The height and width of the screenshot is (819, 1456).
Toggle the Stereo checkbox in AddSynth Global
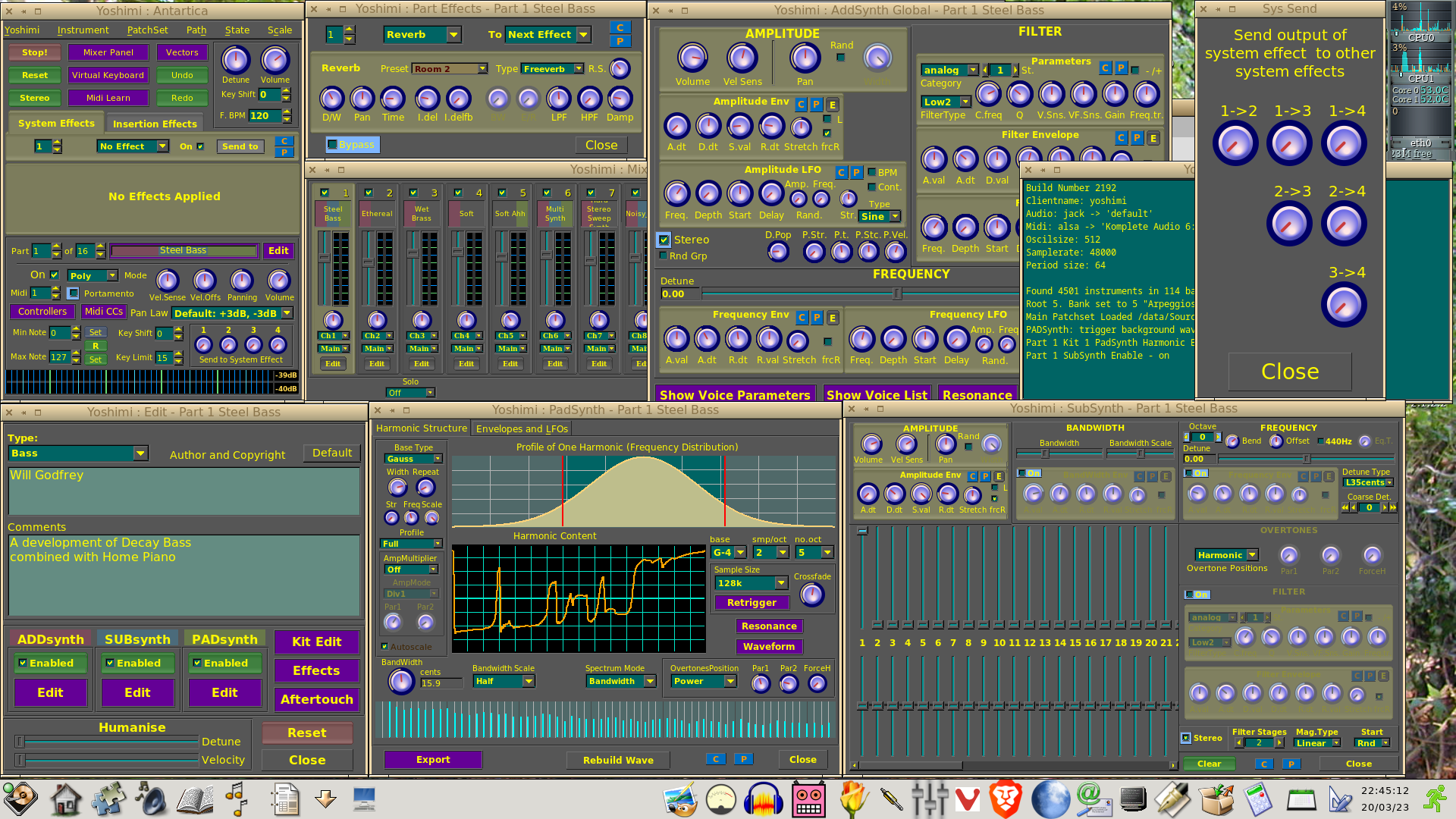coord(664,240)
